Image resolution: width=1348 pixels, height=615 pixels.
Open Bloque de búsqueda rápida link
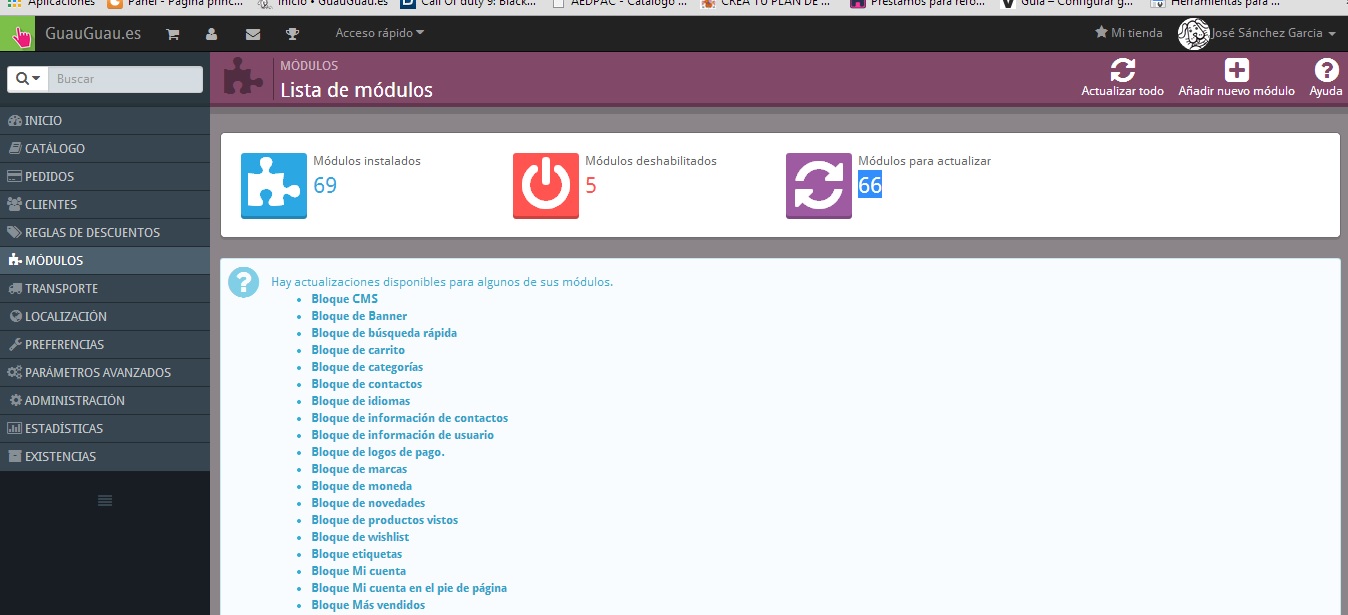384,333
